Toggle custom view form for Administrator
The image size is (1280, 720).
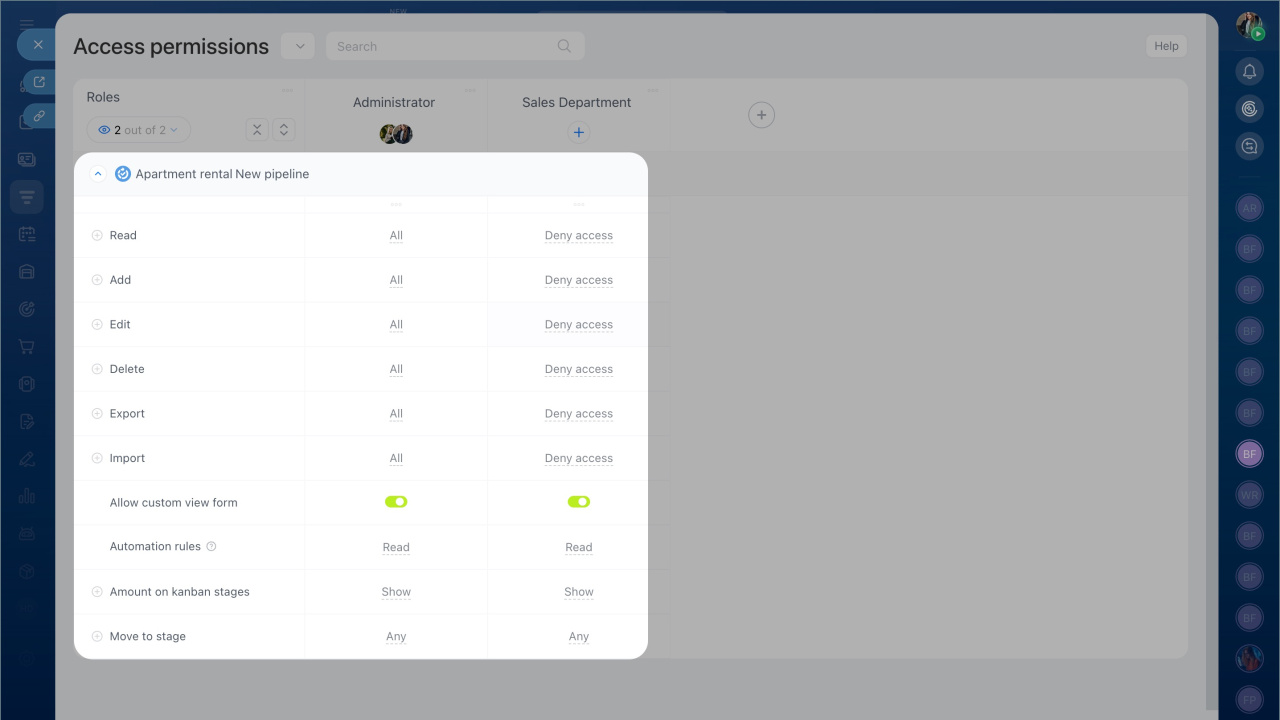[396, 502]
